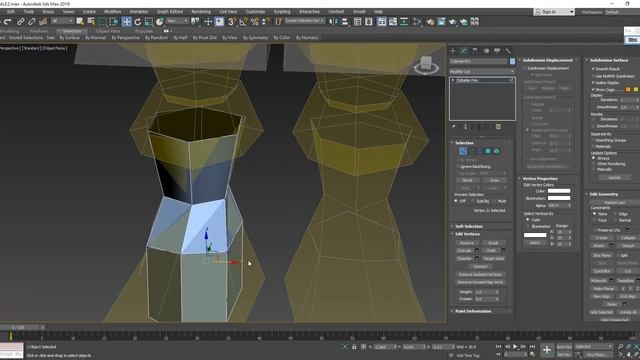Image resolution: width=640 pixels, height=360 pixels.
Task: Toggle Show Cage checkbox
Action: pyautogui.click(x=593, y=89)
